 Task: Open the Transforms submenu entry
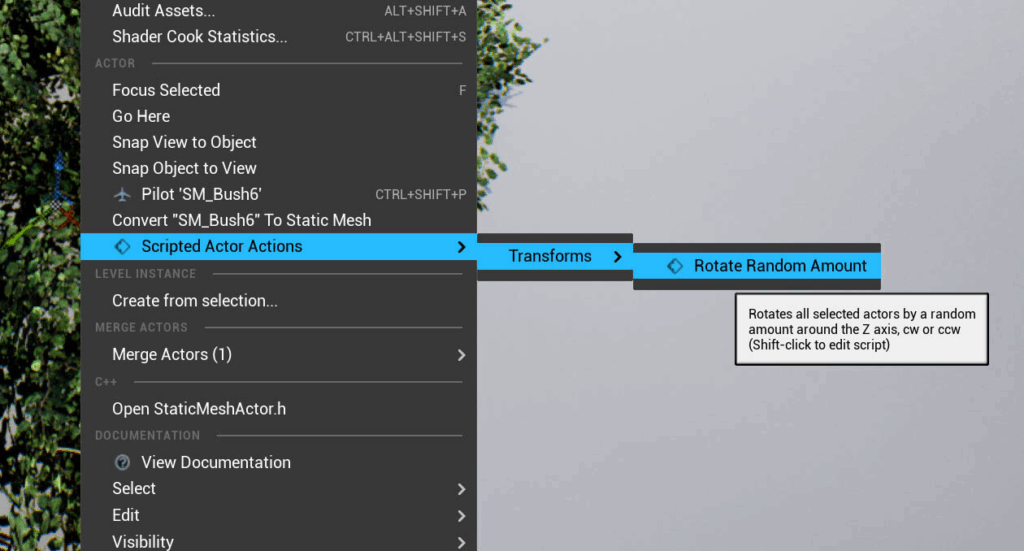tap(555, 257)
